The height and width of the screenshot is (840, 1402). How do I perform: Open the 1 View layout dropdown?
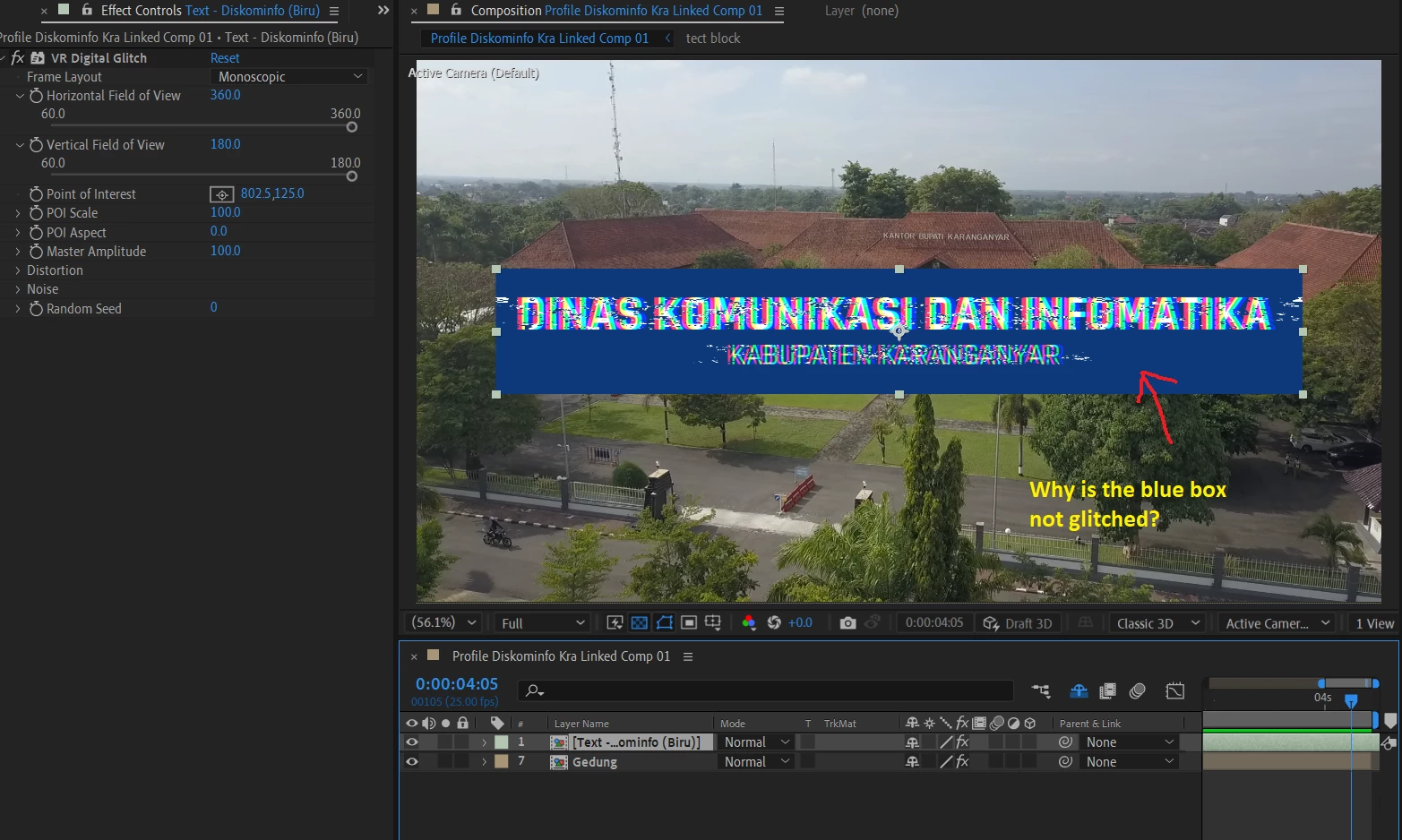point(1374,623)
